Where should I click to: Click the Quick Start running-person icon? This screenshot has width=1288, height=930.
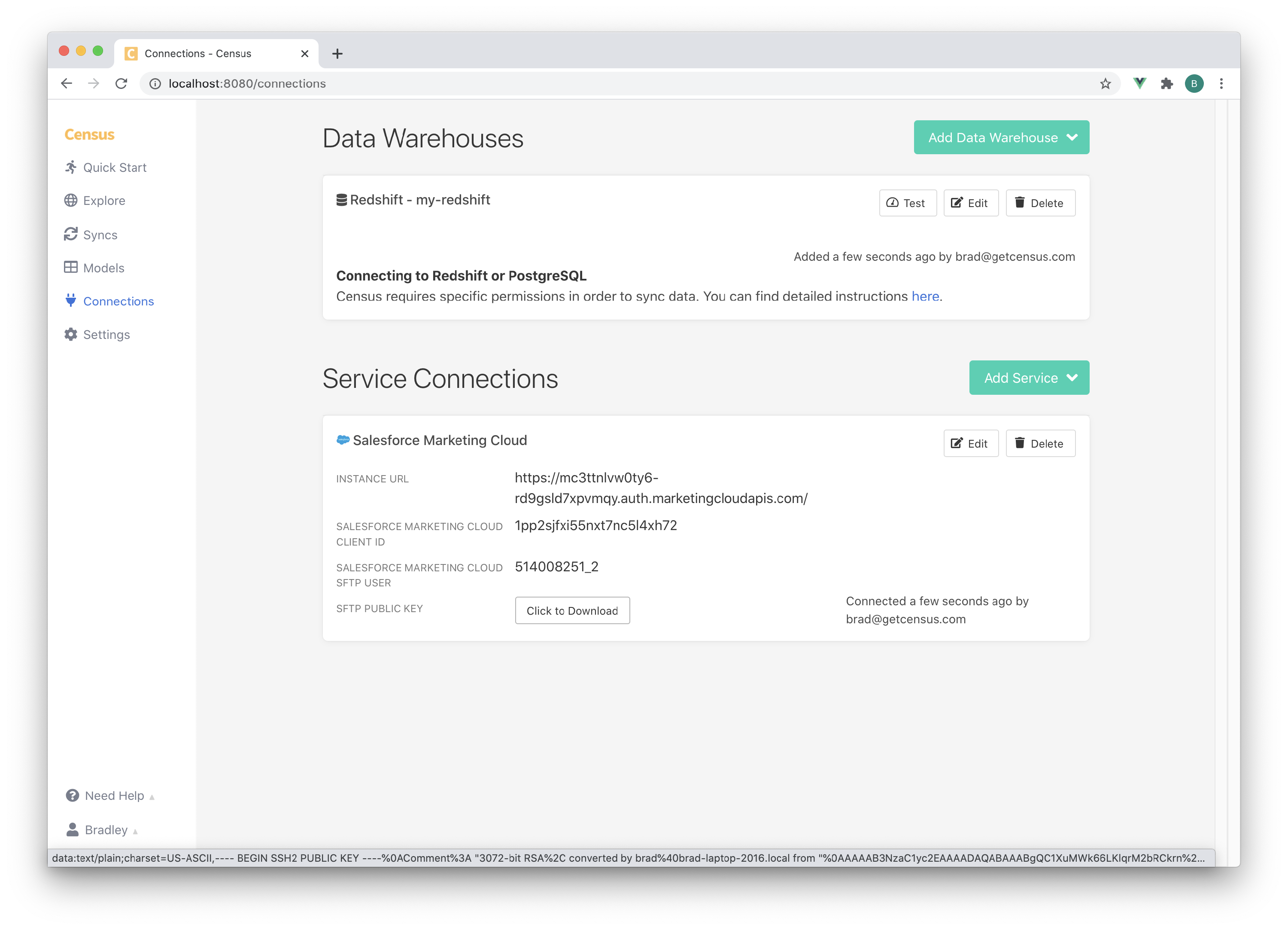click(x=70, y=167)
